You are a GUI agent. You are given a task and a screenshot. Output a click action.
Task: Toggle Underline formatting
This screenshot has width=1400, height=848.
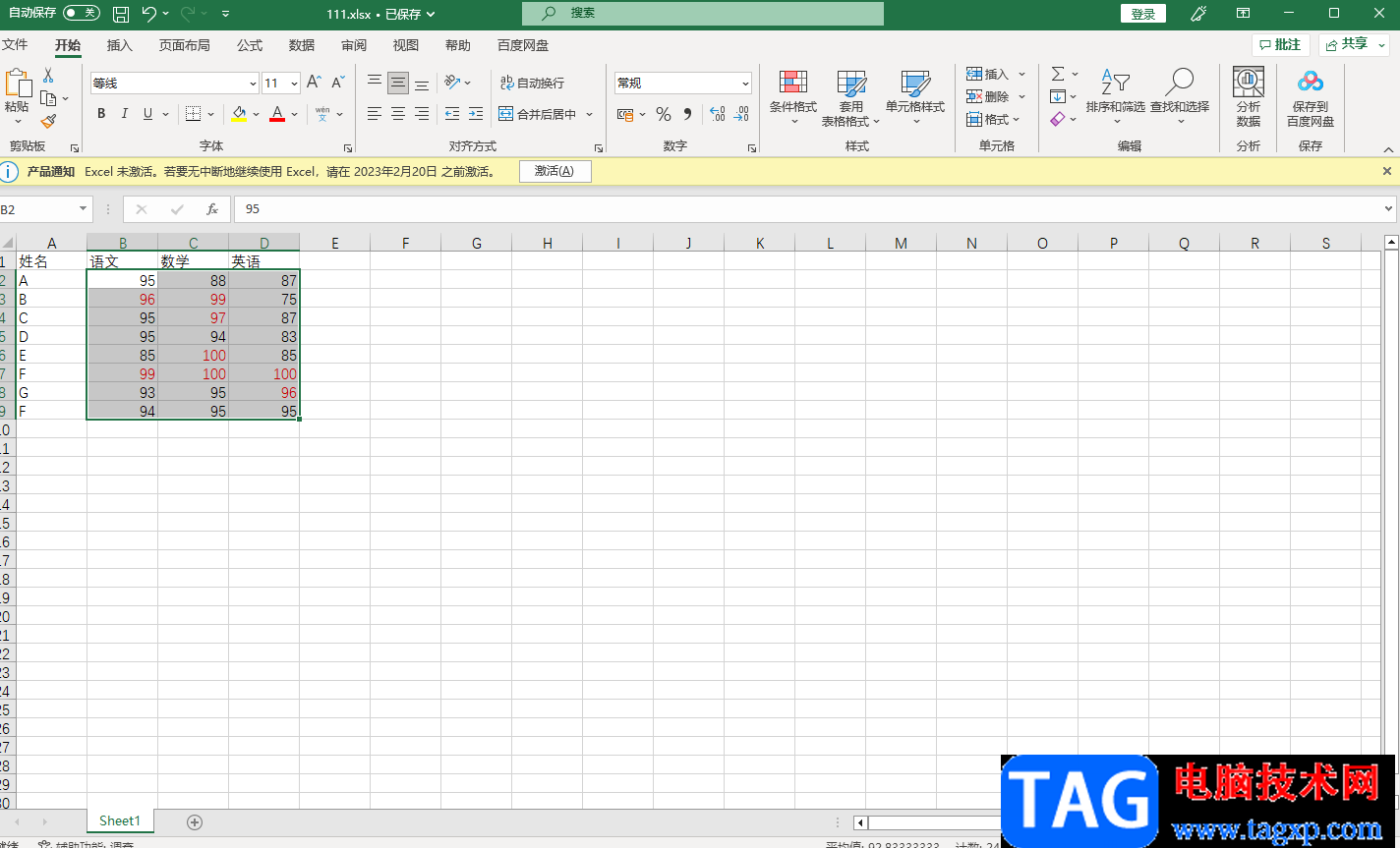tap(148, 114)
